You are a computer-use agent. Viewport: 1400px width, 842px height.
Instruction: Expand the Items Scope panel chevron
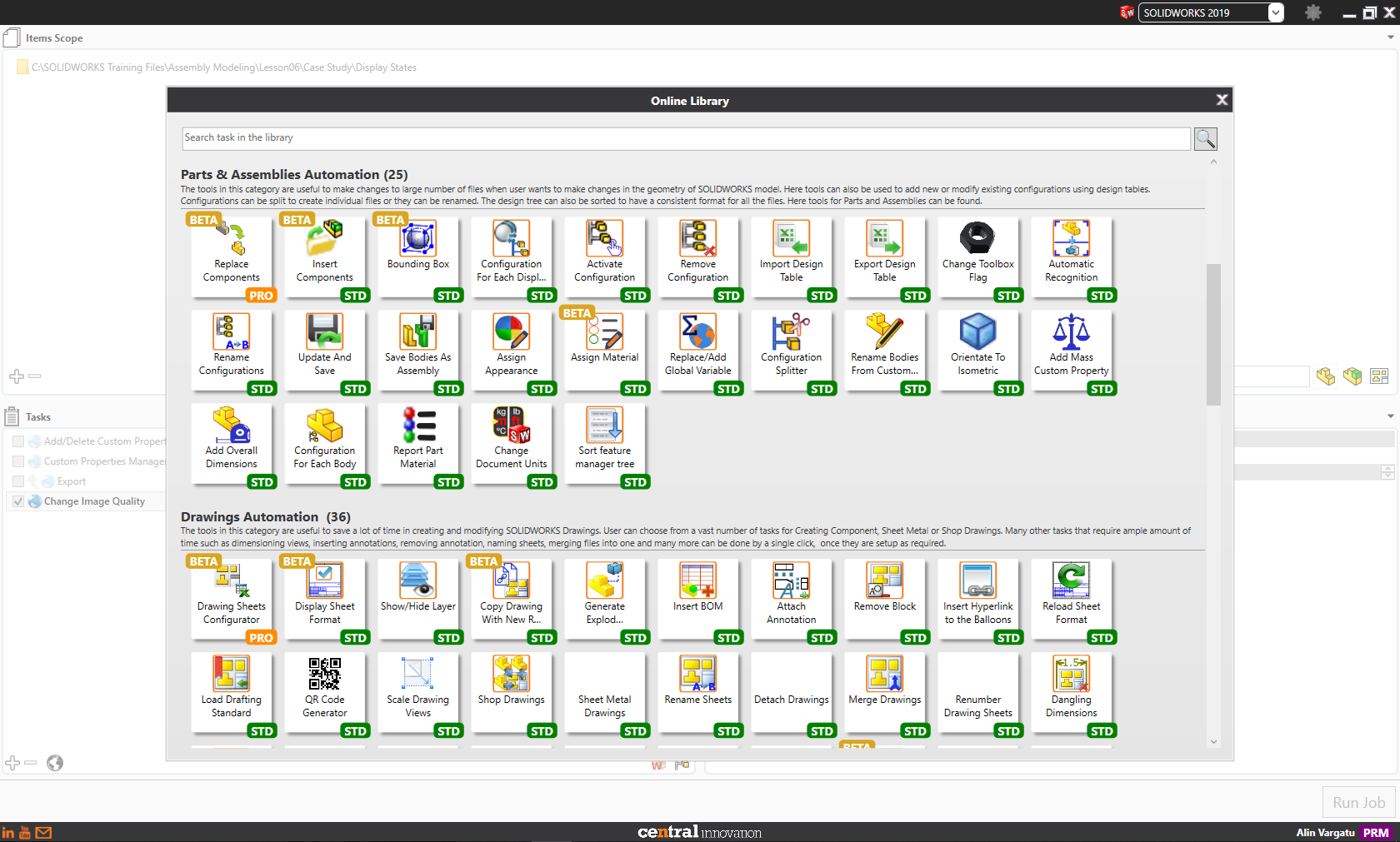click(x=1388, y=37)
